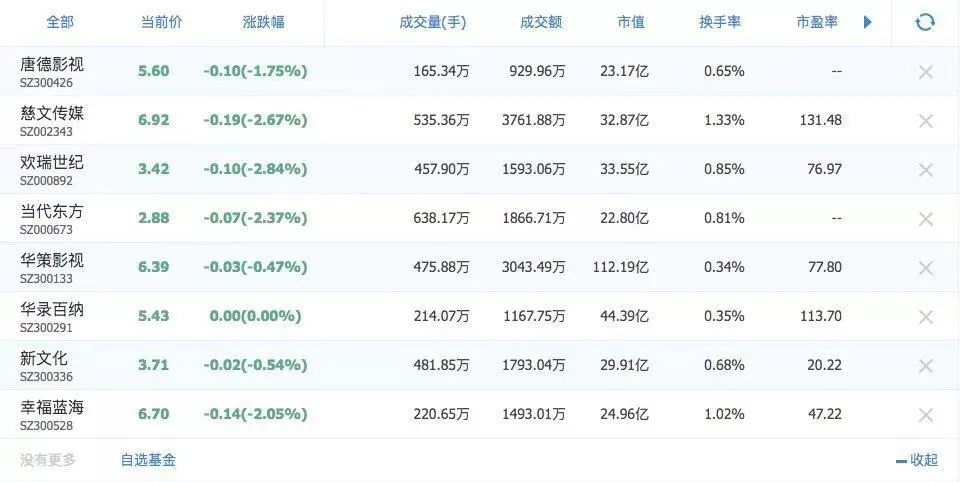The width and height of the screenshot is (960, 482).
Task: Remove 慈文传媒 row with X icon
Action: click(925, 120)
